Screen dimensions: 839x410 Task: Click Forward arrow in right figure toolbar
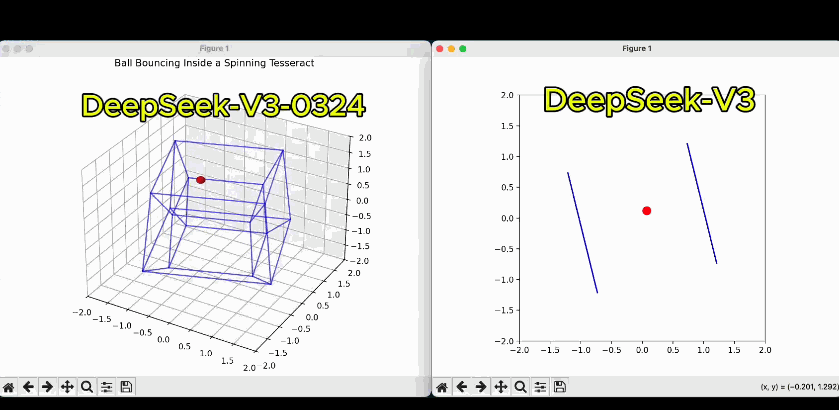[480, 386]
